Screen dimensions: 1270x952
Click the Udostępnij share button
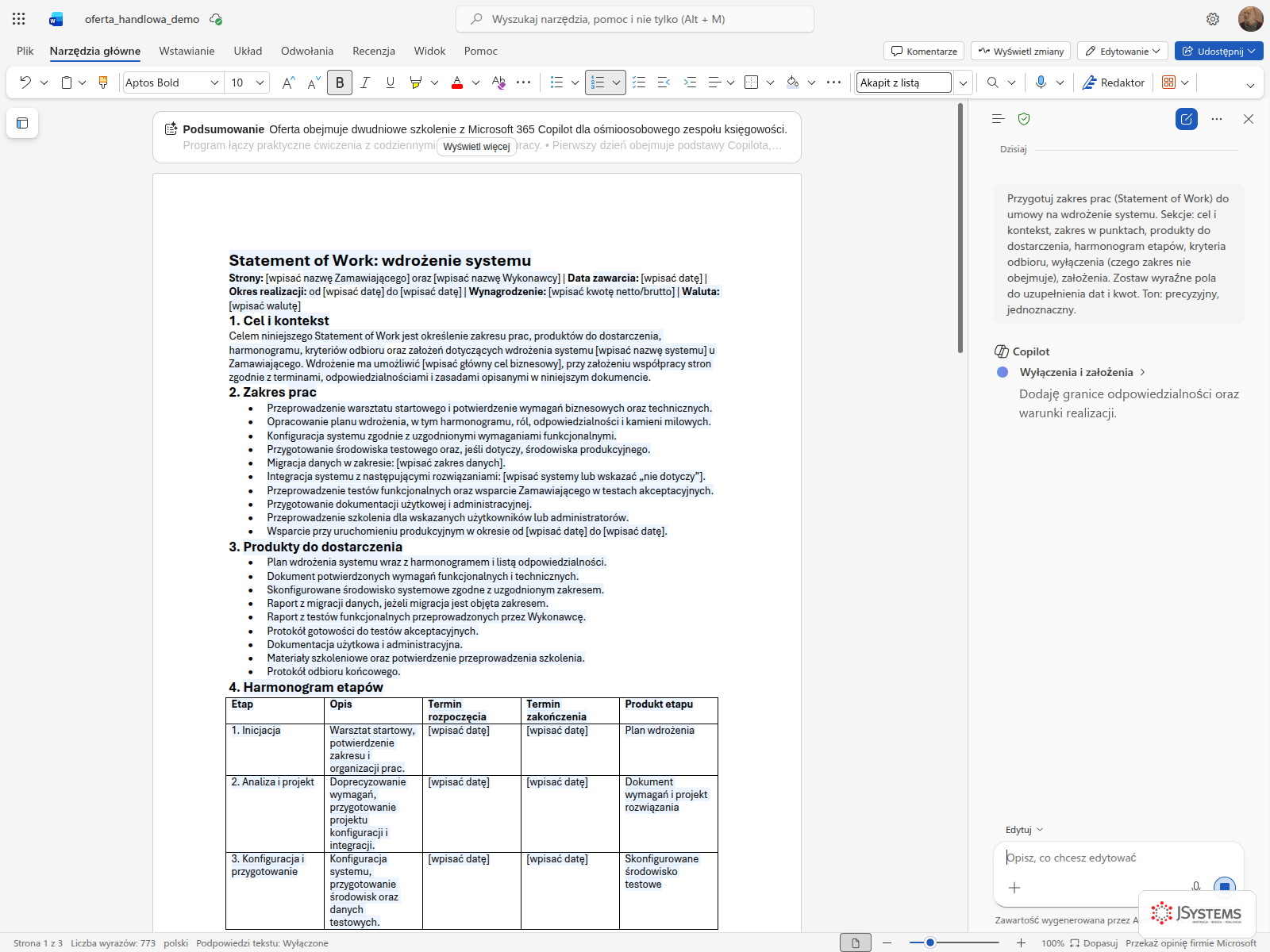(x=1219, y=51)
